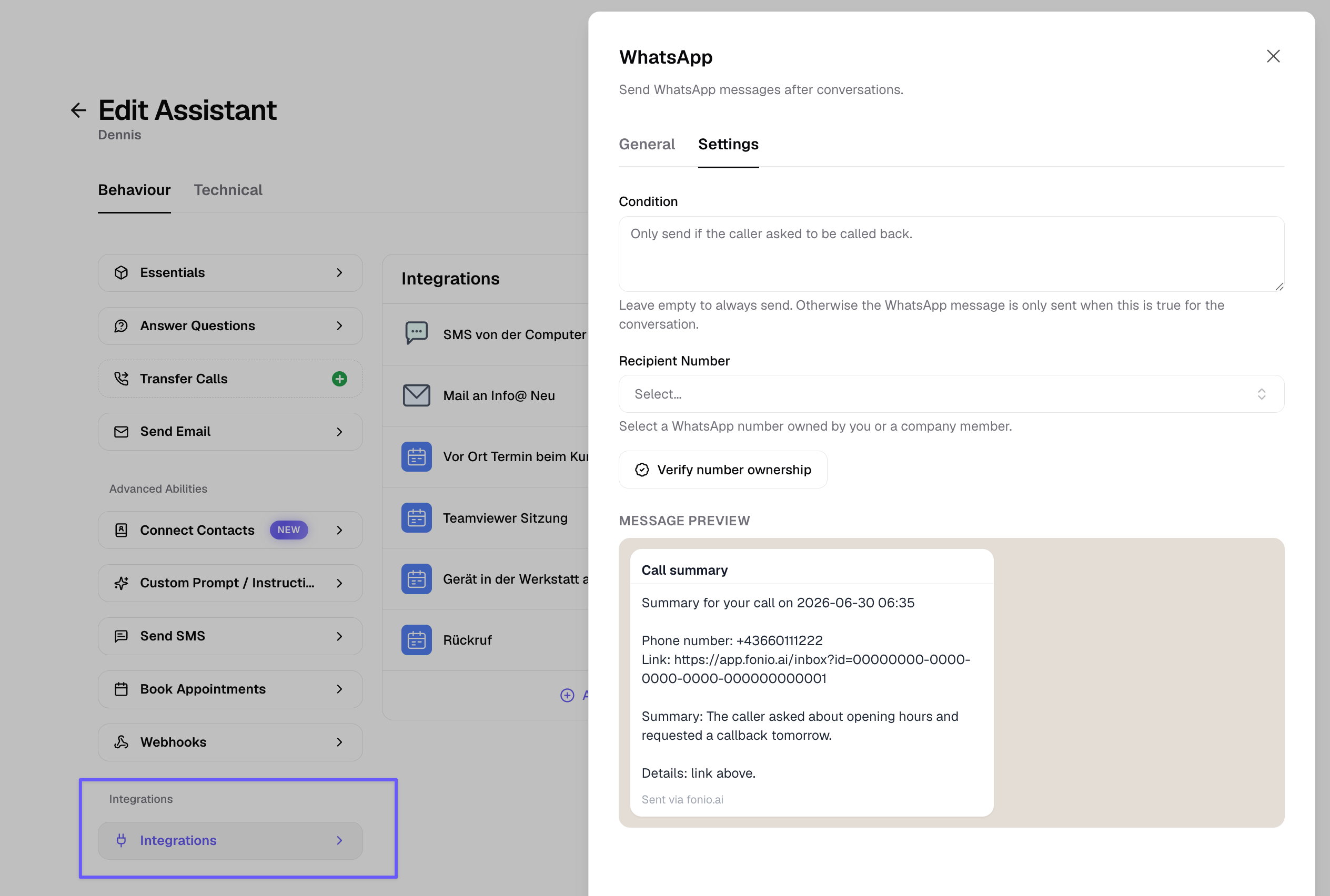Screen dimensions: 1330x896
Task: Open Transfer Calls section
Action: [230, 379]
